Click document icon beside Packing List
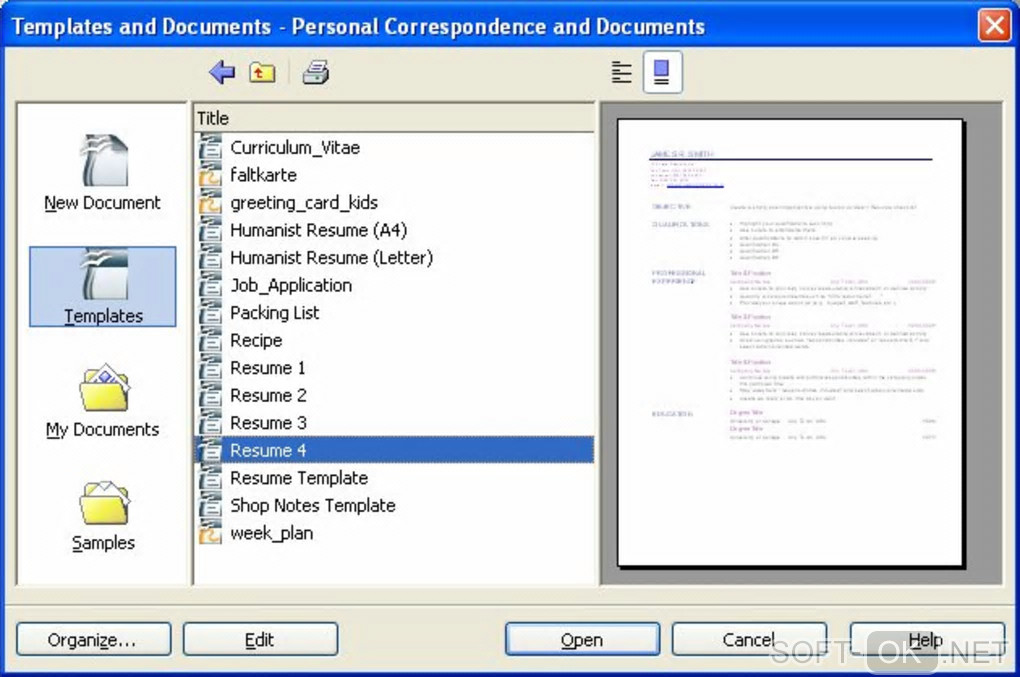 (210, 312)
